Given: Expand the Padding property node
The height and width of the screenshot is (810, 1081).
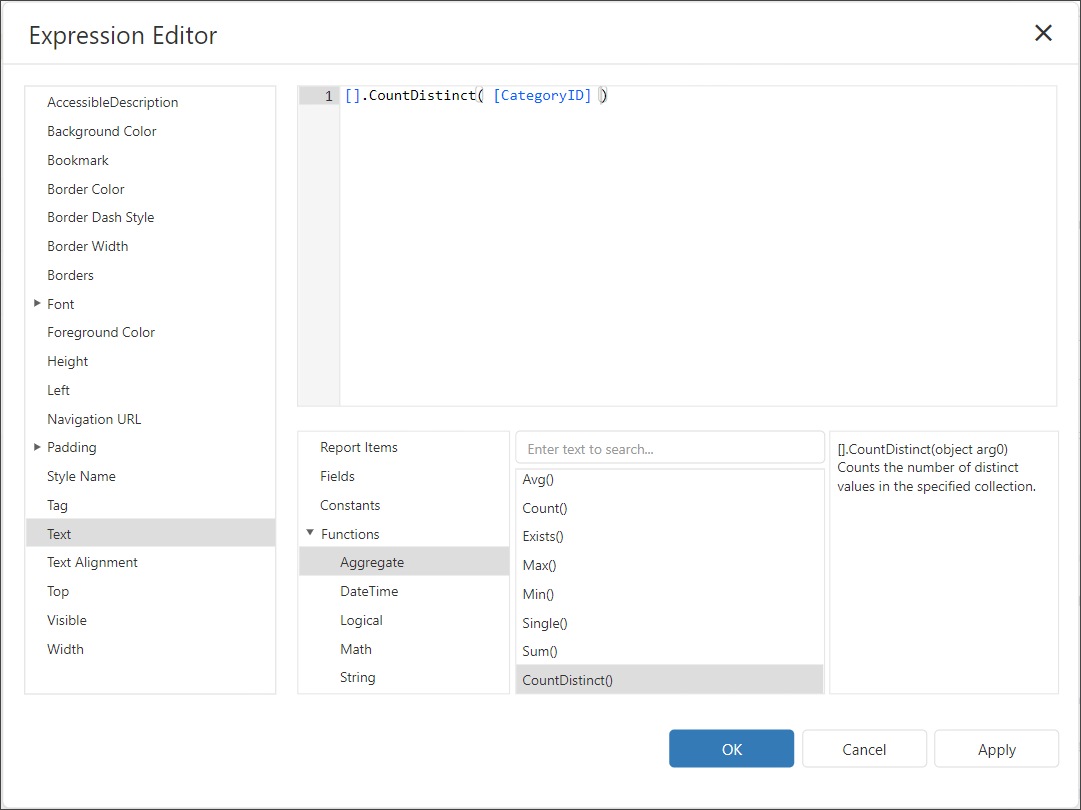Looking at the screenshot, I should 37,447.
